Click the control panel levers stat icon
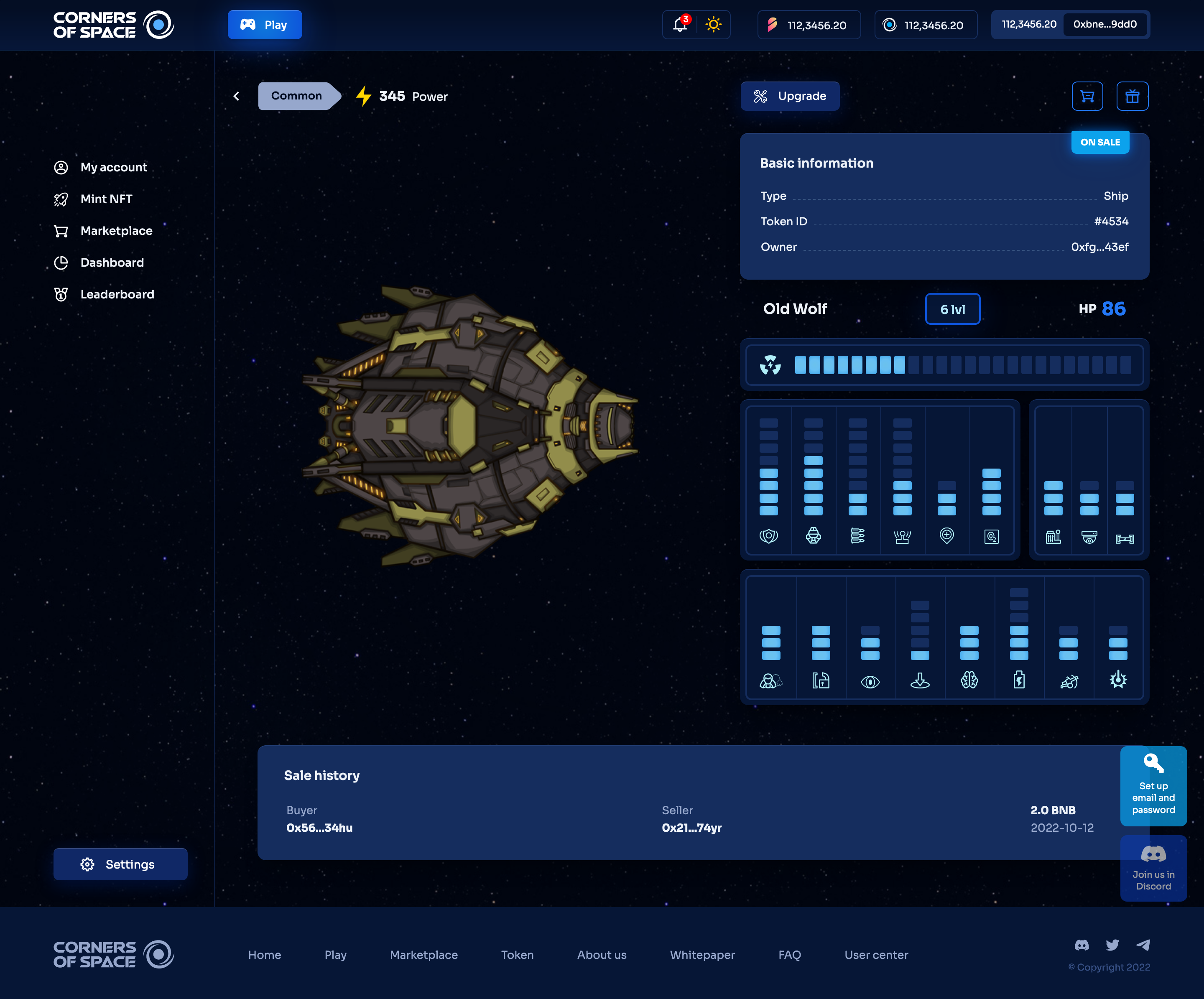 (1053, 536)
